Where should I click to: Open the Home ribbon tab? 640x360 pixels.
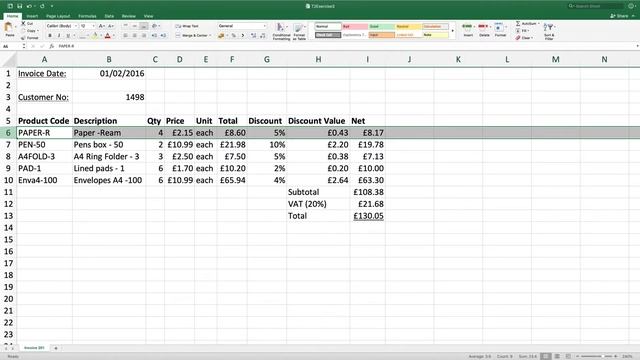pos(12,16)
